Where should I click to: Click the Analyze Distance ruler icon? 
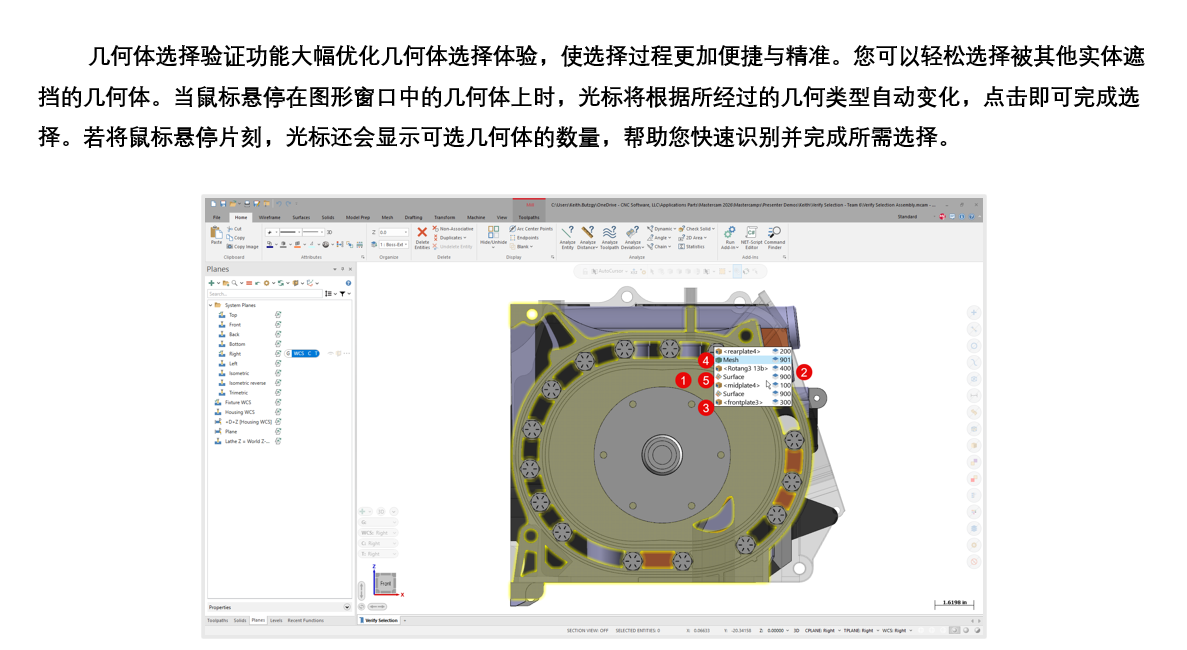click(x=588, y=232)
